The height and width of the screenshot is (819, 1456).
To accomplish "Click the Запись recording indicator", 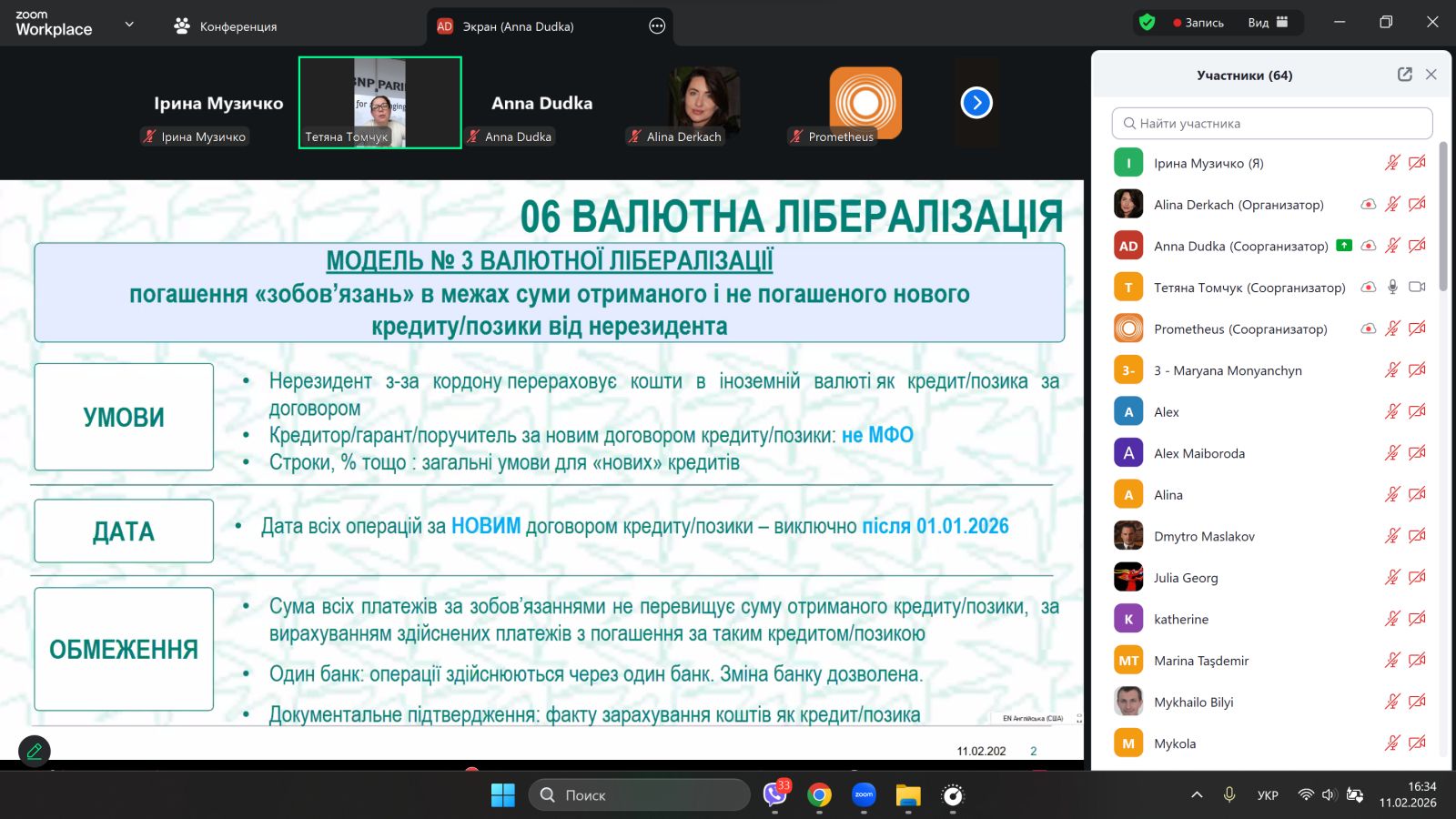I will tap(1198, 23).
